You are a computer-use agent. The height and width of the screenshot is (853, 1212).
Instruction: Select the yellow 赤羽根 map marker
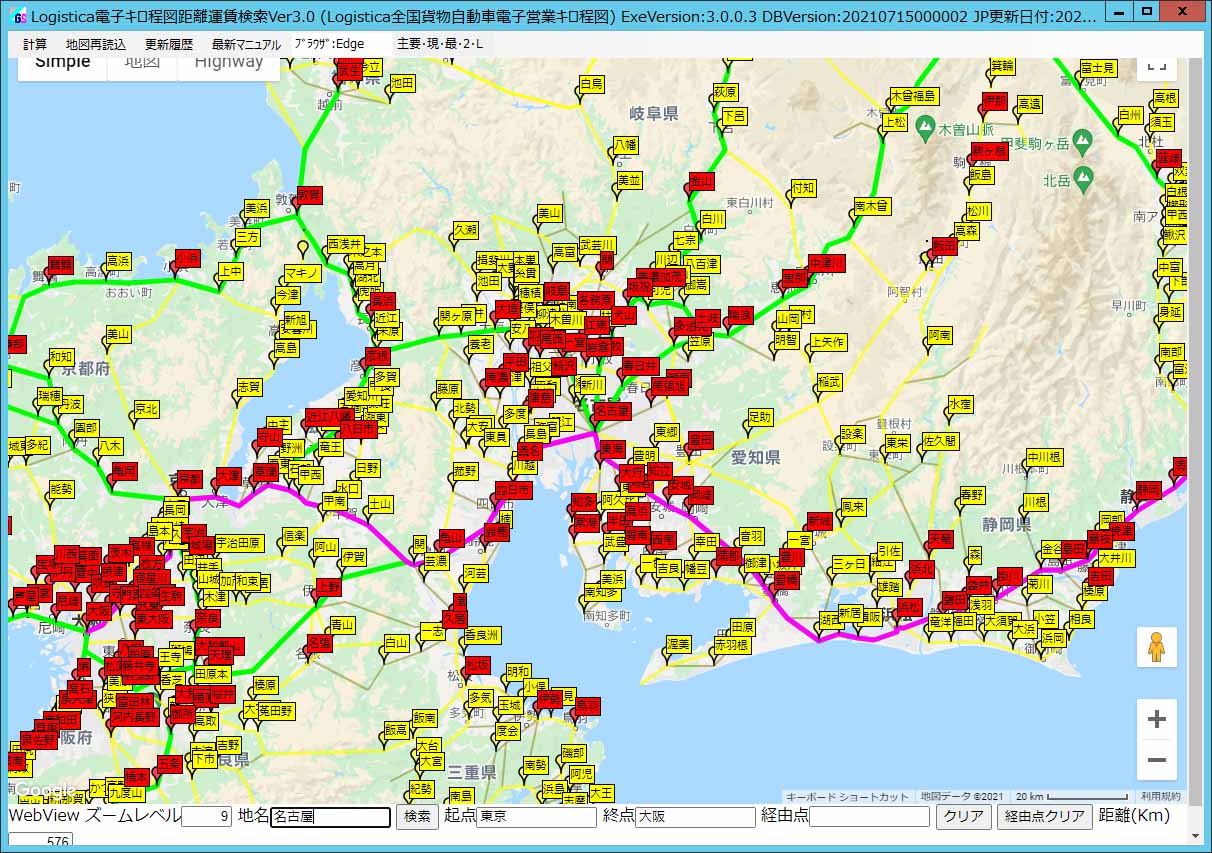tap(731, 647)
